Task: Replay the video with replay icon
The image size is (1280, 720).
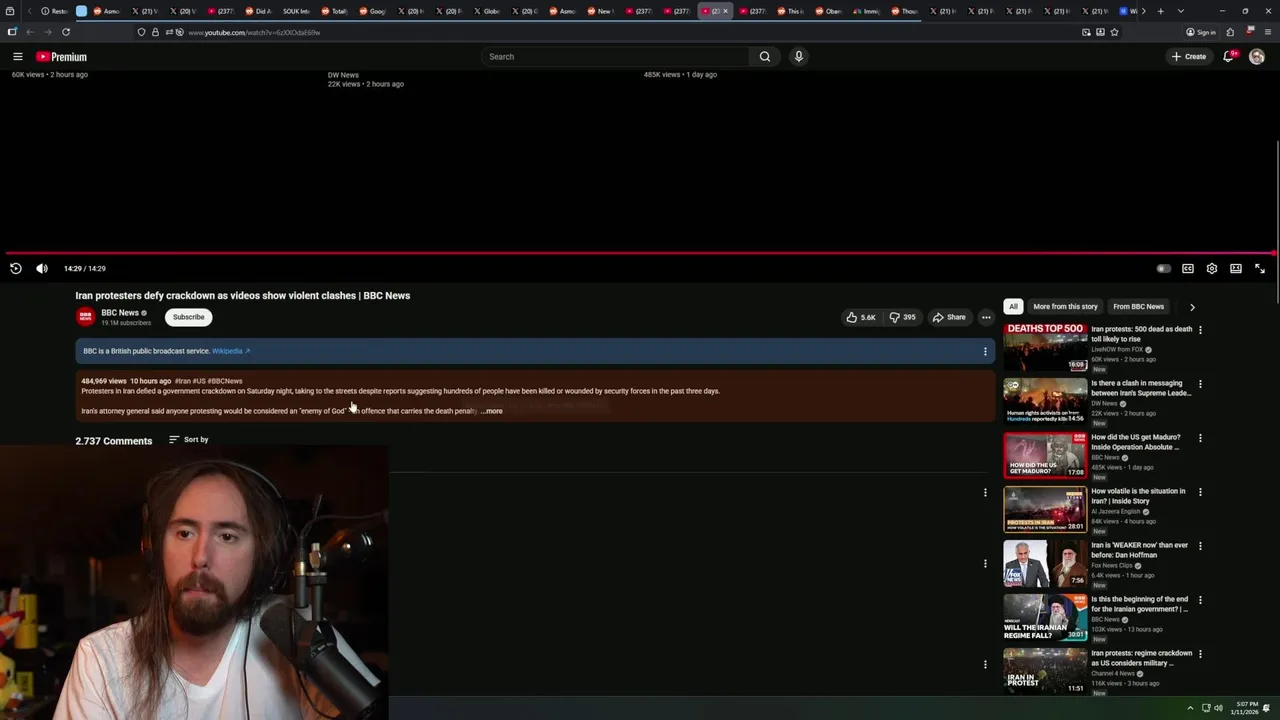Action: click(x=16, y=268)
